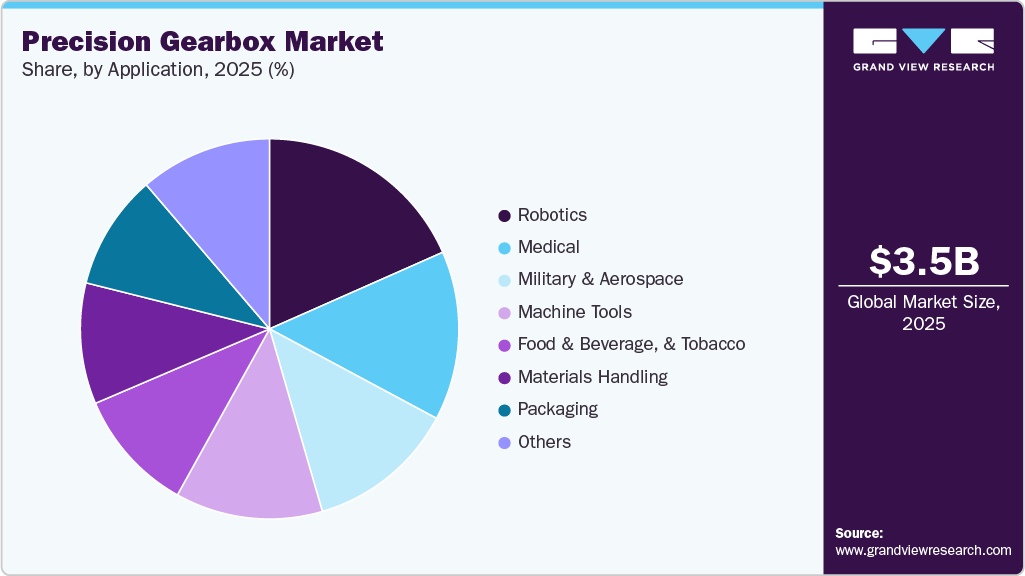Click the Global Market Size, 2025 caption

[x=924, y=313]
